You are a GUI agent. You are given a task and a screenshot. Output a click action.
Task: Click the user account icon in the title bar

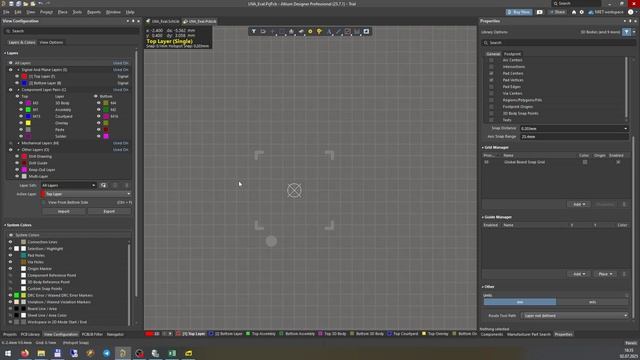[x=631, y=12]
